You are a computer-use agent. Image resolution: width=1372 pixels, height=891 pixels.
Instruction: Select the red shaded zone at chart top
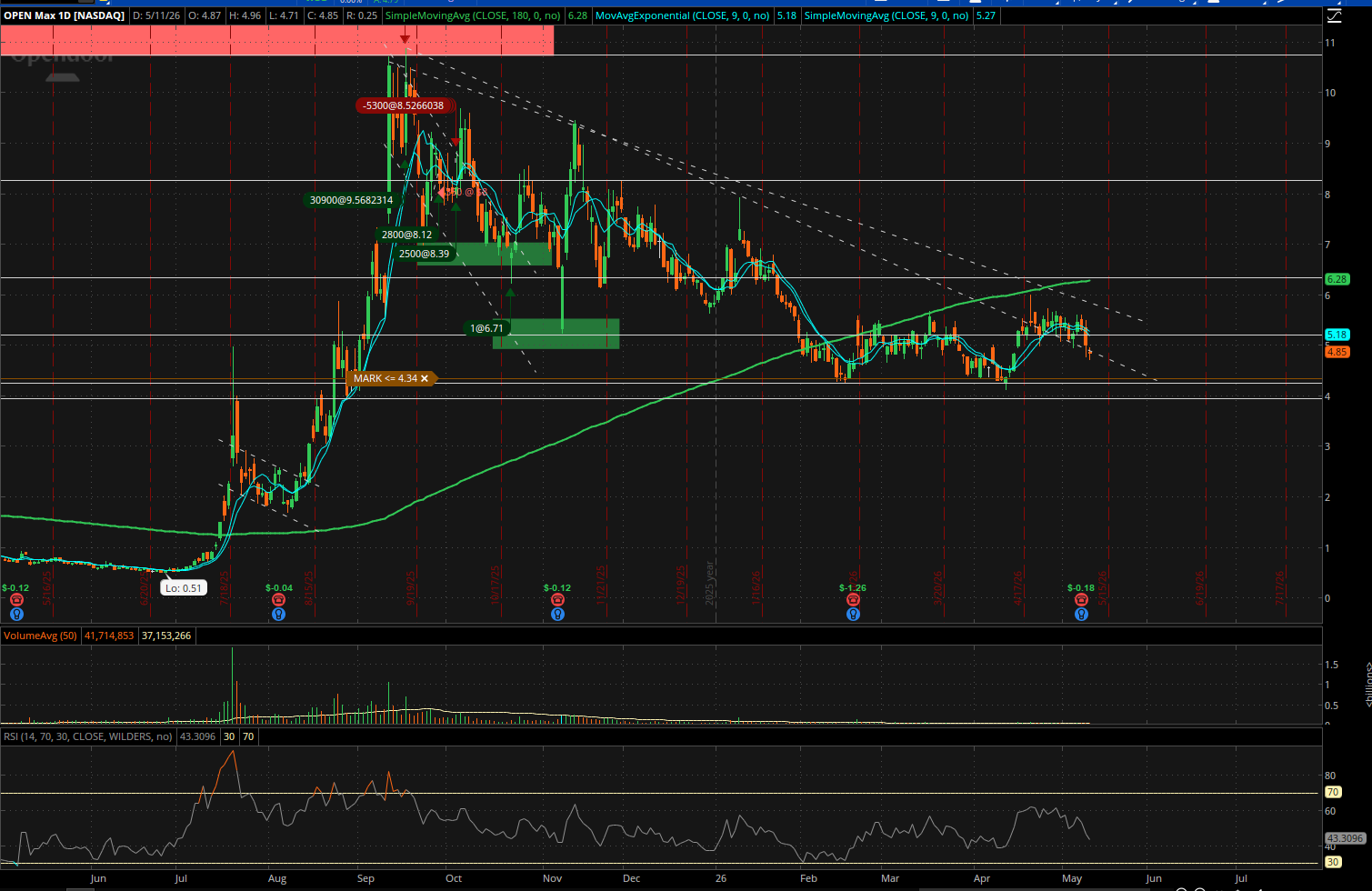pos(276,40)
